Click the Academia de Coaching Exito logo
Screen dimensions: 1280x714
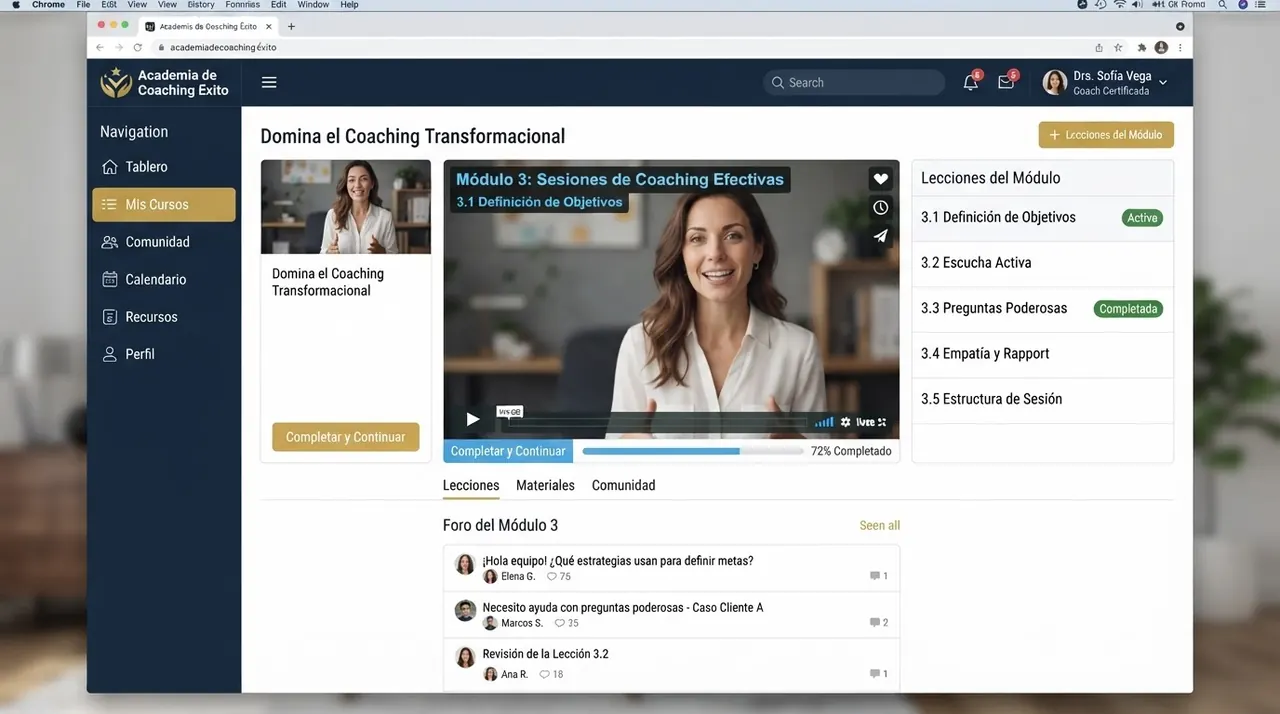(164, 82)
